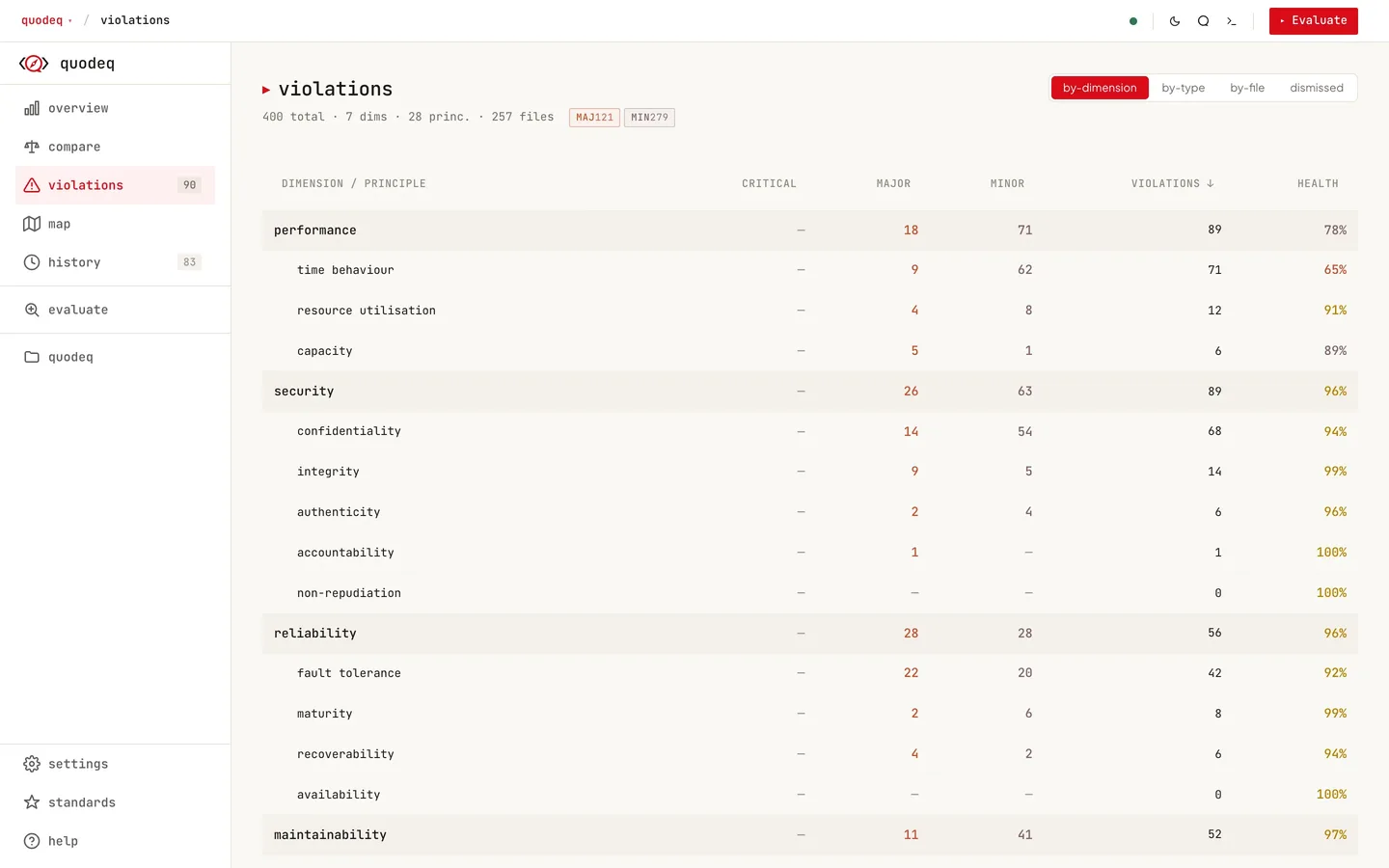Collapse the reliability dimension row
Screen dimensions: 1389x868
click(810, 634)
